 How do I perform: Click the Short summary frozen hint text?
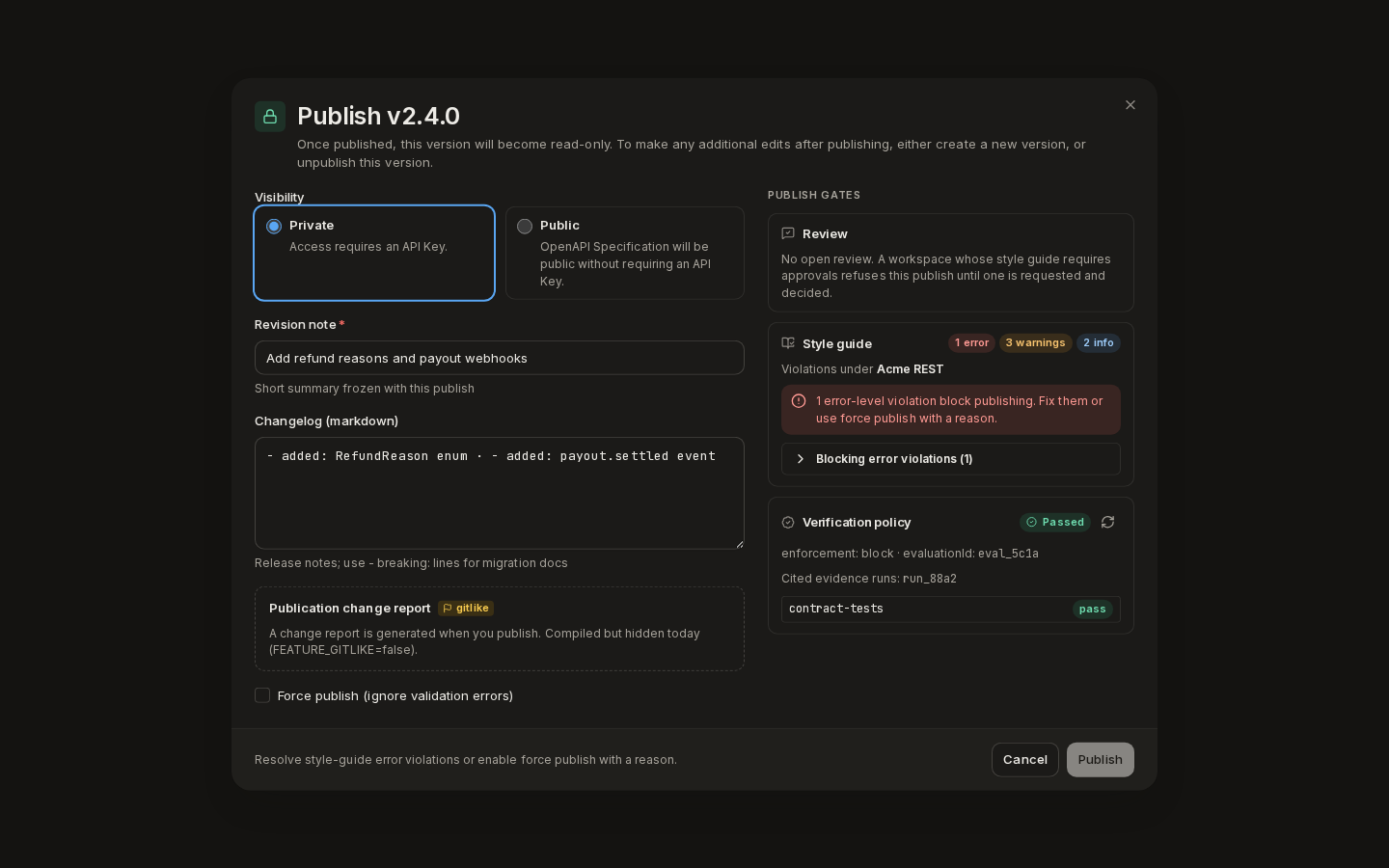(365, 389)
